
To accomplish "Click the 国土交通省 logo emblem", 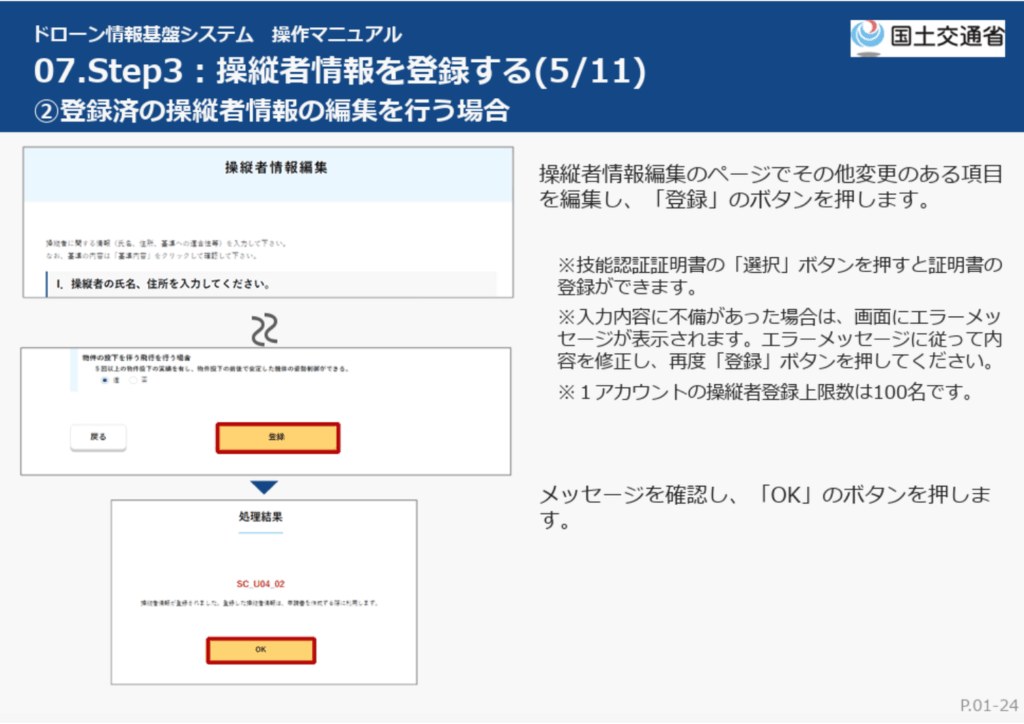I will coord(868,36).
